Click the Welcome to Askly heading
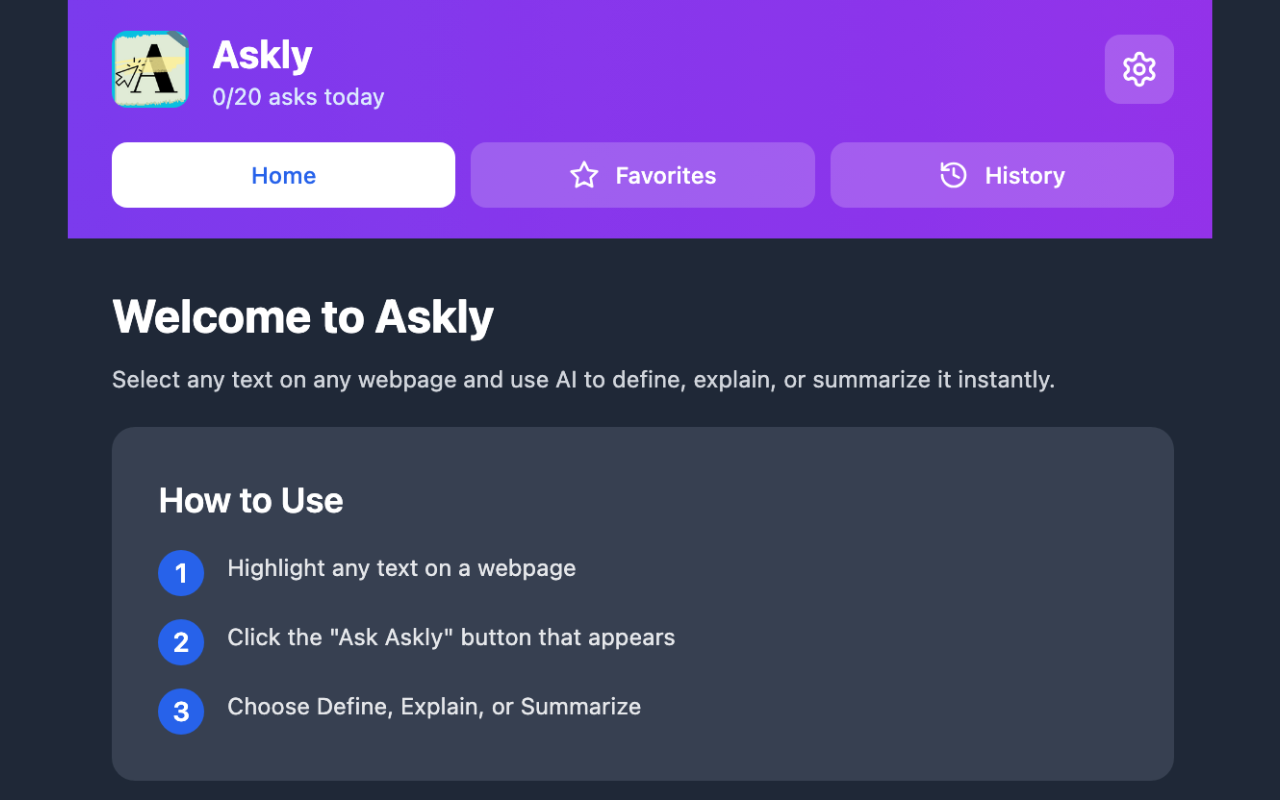 tap(303, 317)
